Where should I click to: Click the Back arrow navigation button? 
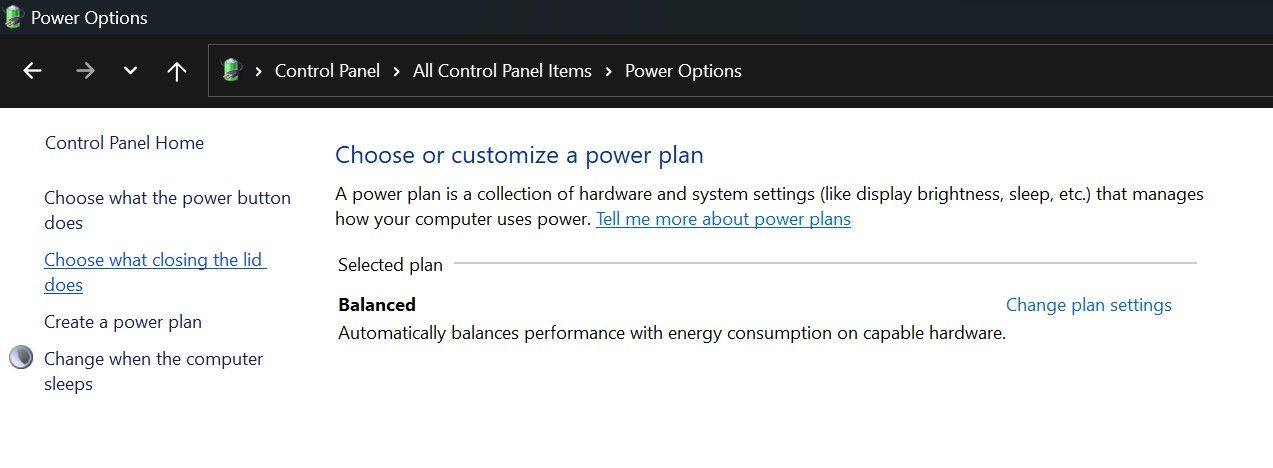(x=32, y=71)
